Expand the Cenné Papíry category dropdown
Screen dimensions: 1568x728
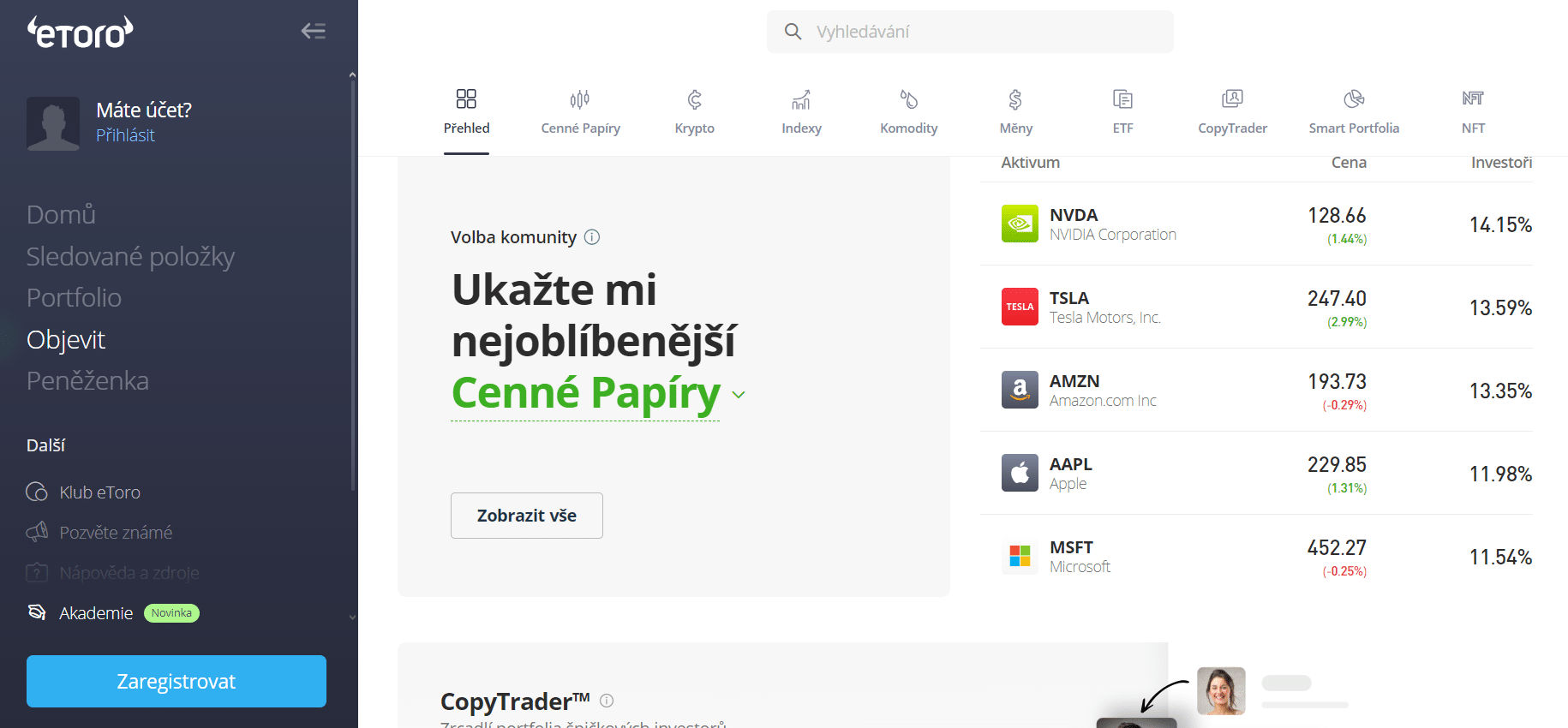click(739, 395)
